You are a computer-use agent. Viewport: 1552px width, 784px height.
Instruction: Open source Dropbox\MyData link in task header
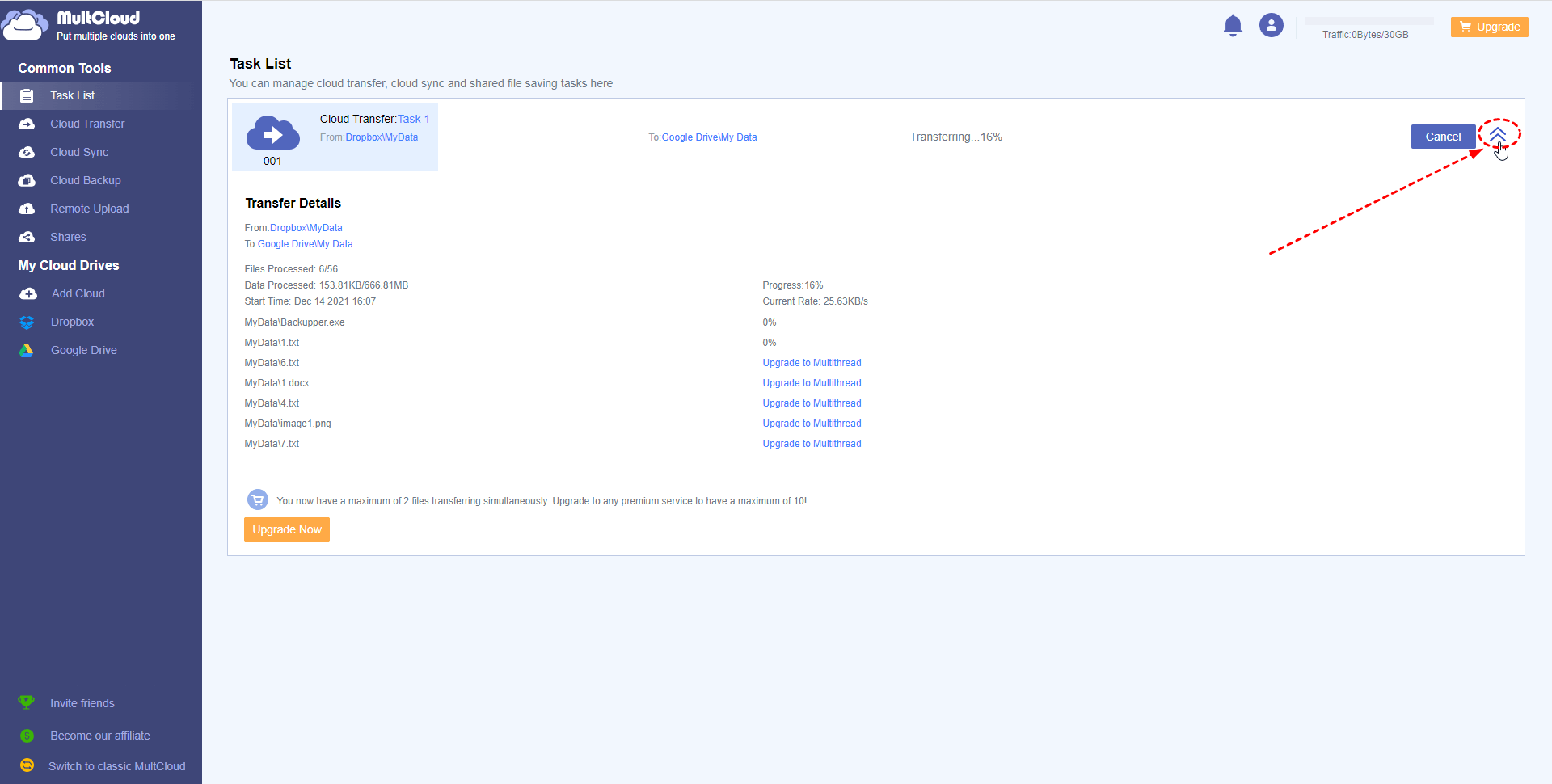tap(382, 137)
